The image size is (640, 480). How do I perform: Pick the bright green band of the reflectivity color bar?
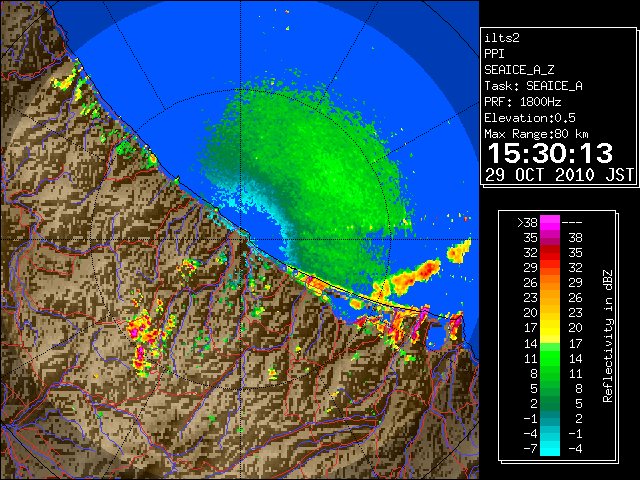point(550,358)
